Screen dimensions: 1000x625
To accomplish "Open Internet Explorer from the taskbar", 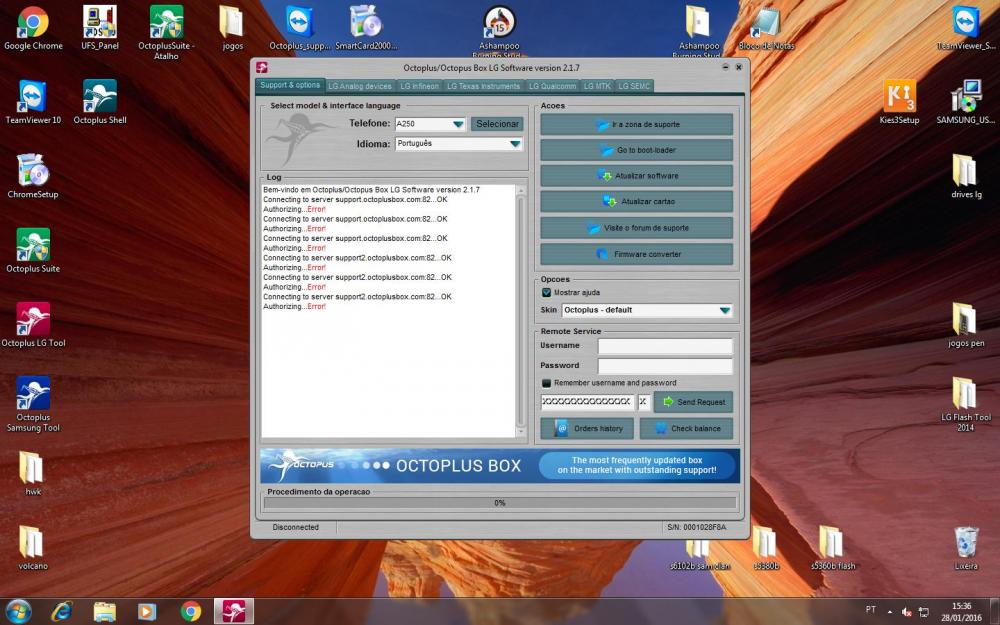I will [x=62, y=612].
